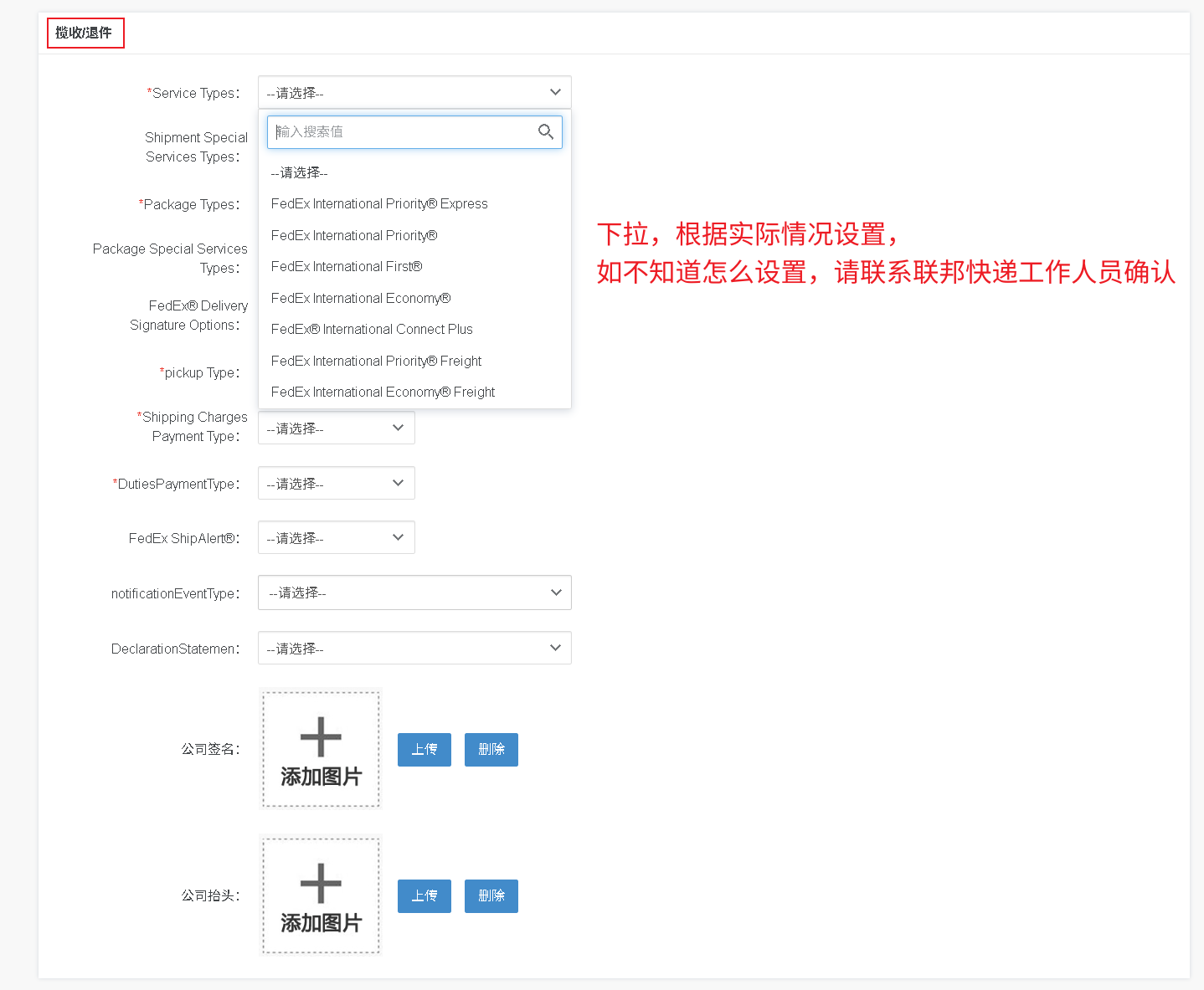This screenshot has height=990, width=1204.
Task: Click the Shipping Charges Payment Type label
Action: [193, 427]
